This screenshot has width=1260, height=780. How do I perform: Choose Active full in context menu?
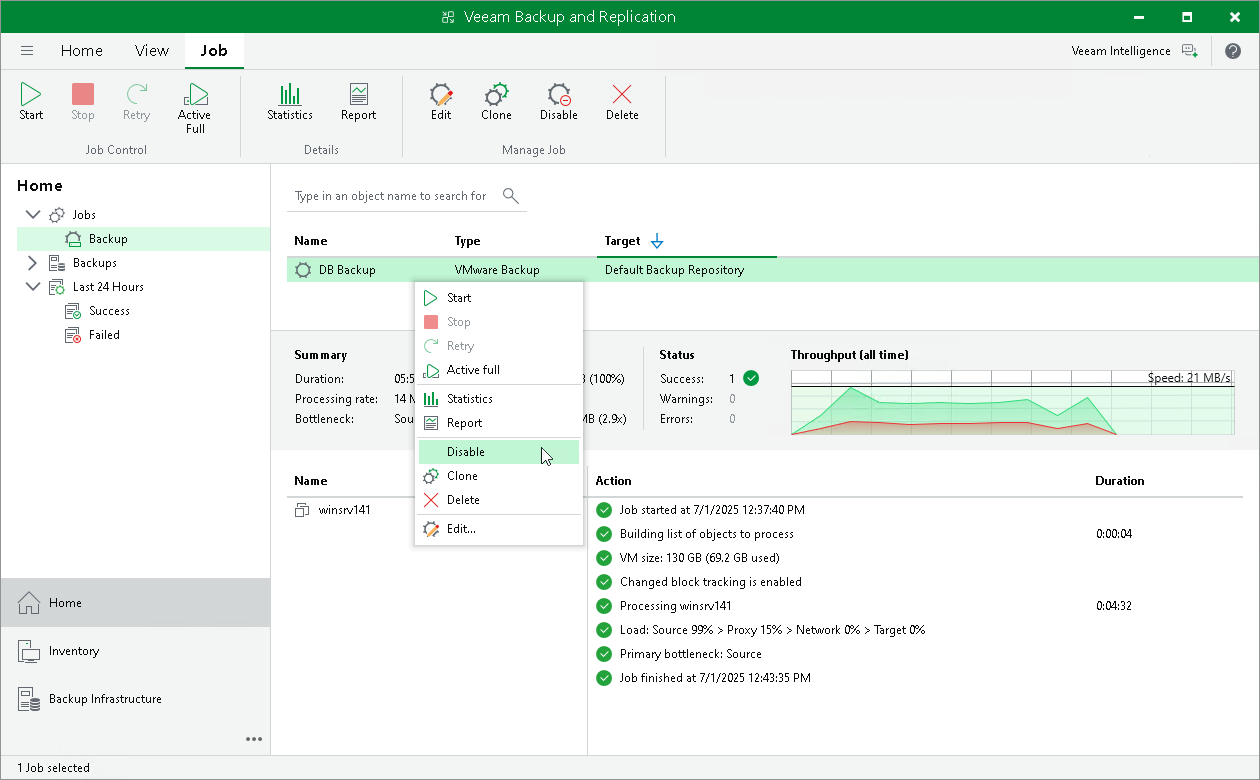(x=498, y=370)
